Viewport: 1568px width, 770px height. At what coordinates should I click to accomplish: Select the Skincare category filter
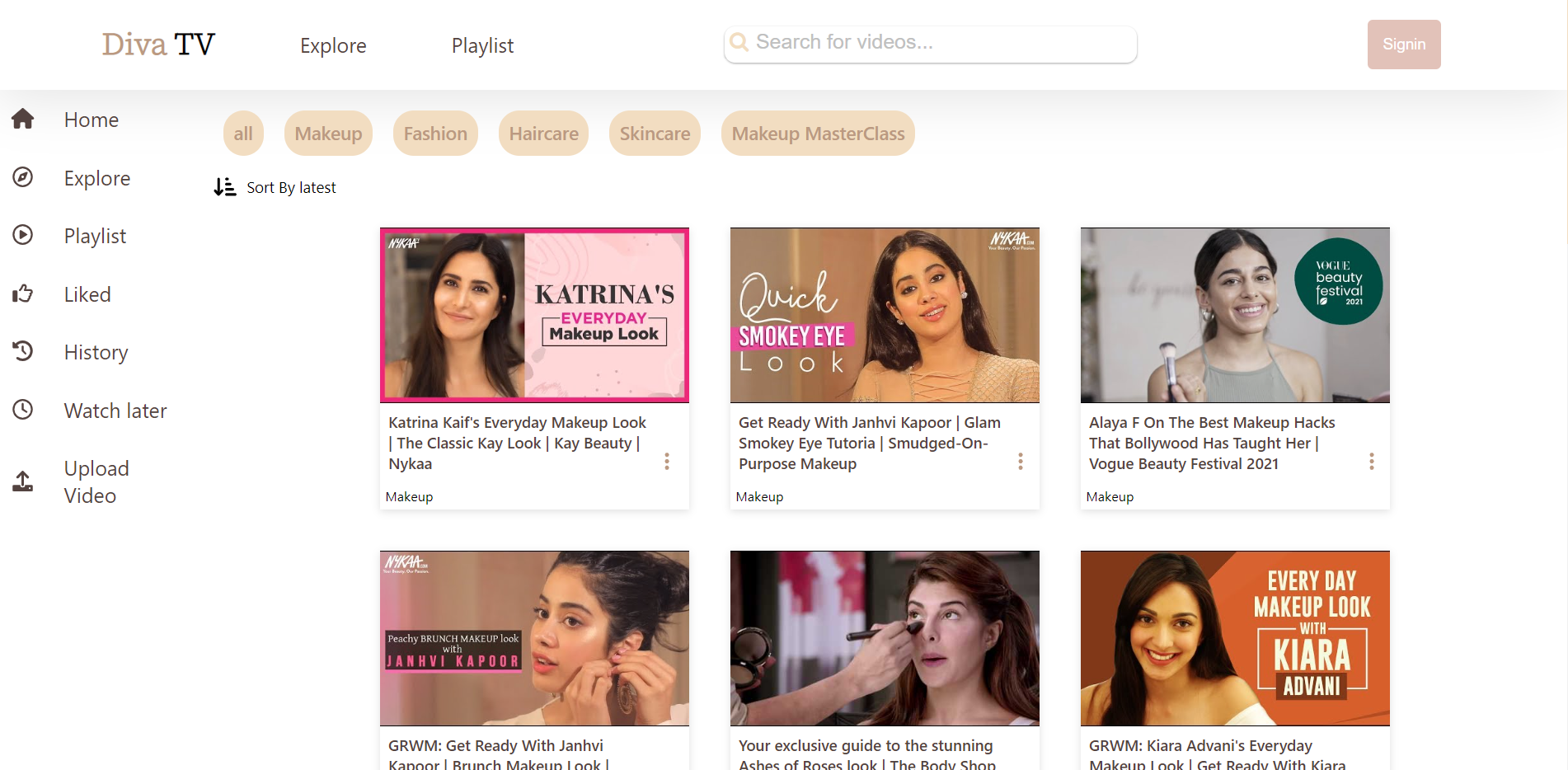coord(655,134)
